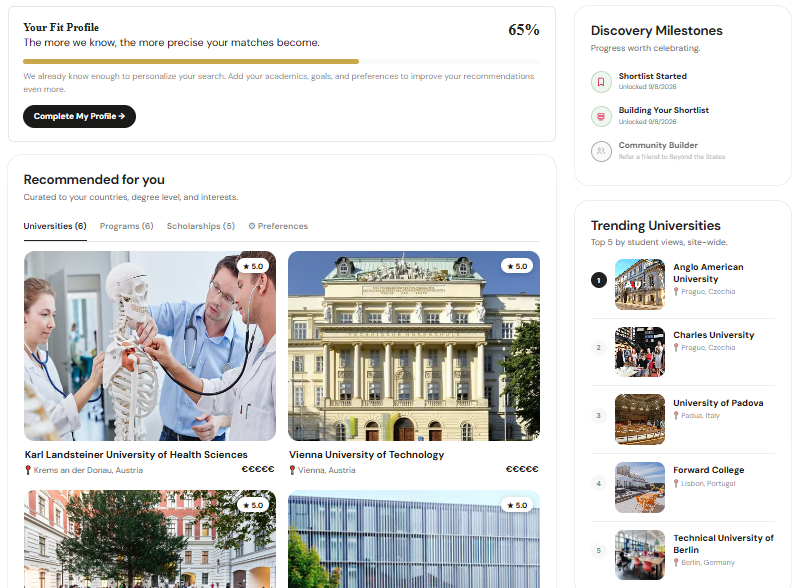Click the location pin beside Krems an der Donau
Viewport: 802px width, 588px height.
pos(28,470)
